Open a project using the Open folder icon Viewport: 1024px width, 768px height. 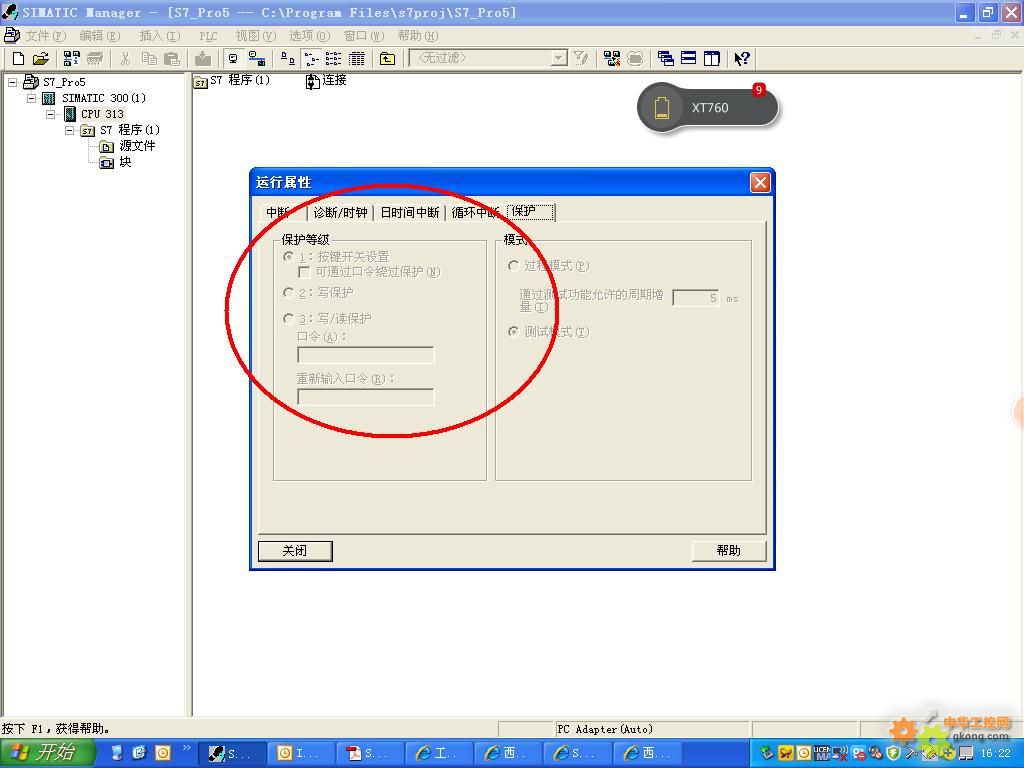click(40, 59)
